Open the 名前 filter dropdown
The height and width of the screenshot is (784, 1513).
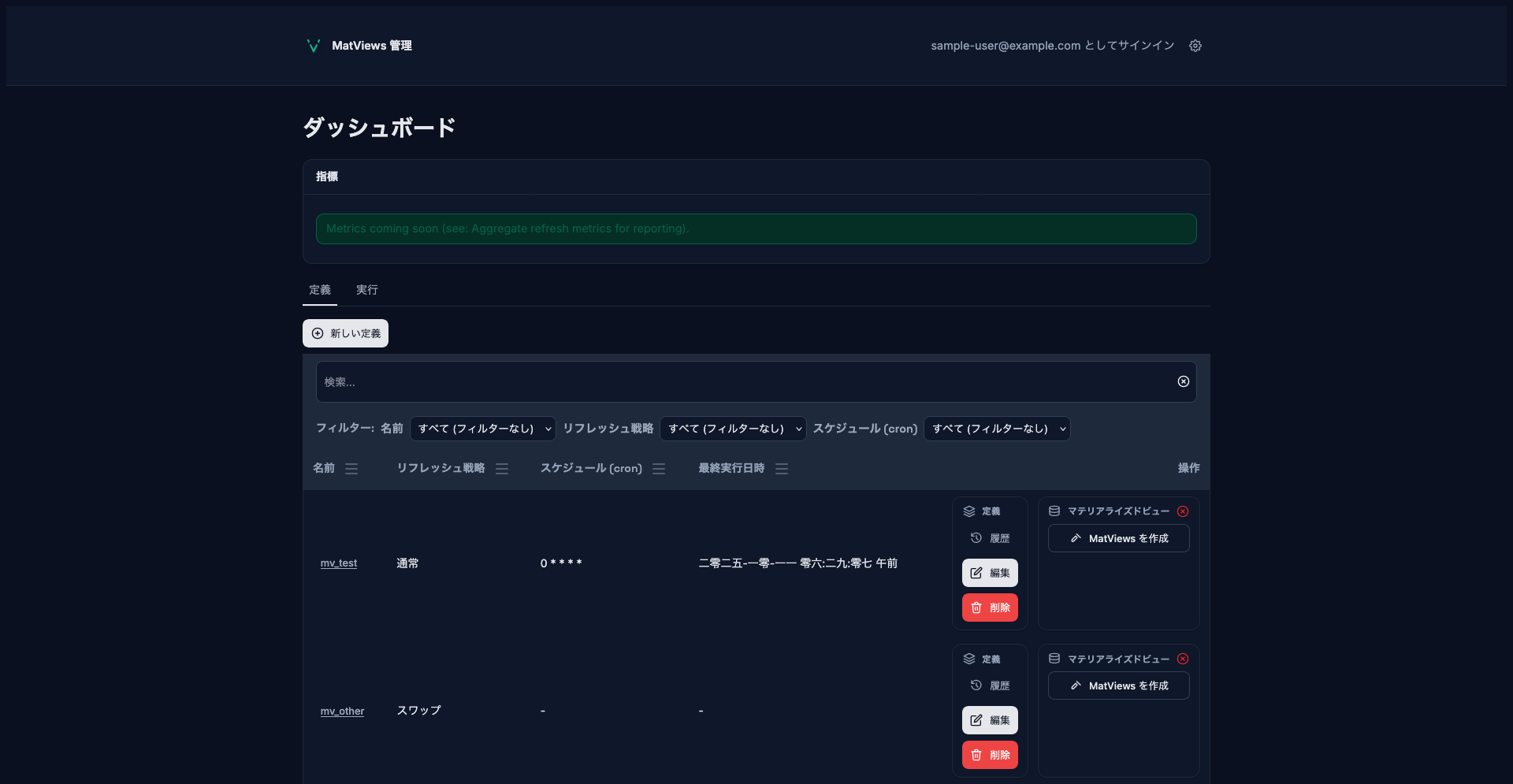pos(482,429)
